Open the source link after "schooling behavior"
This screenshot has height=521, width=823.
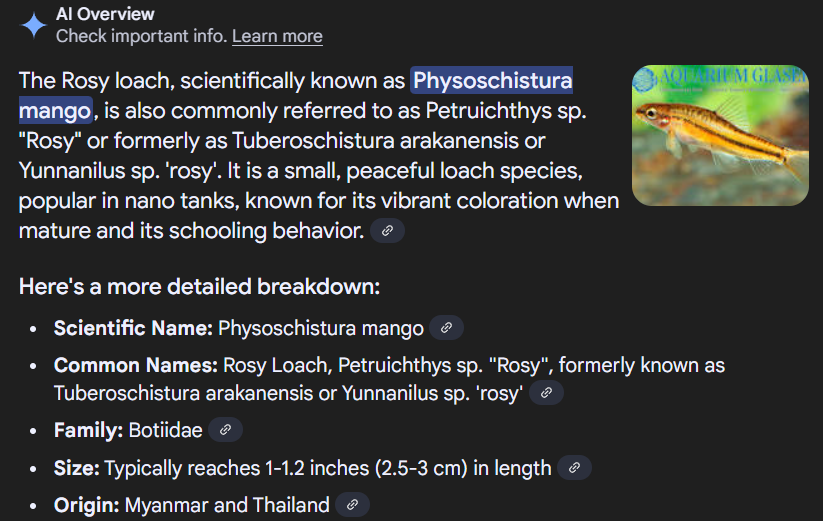click(387, 231)
